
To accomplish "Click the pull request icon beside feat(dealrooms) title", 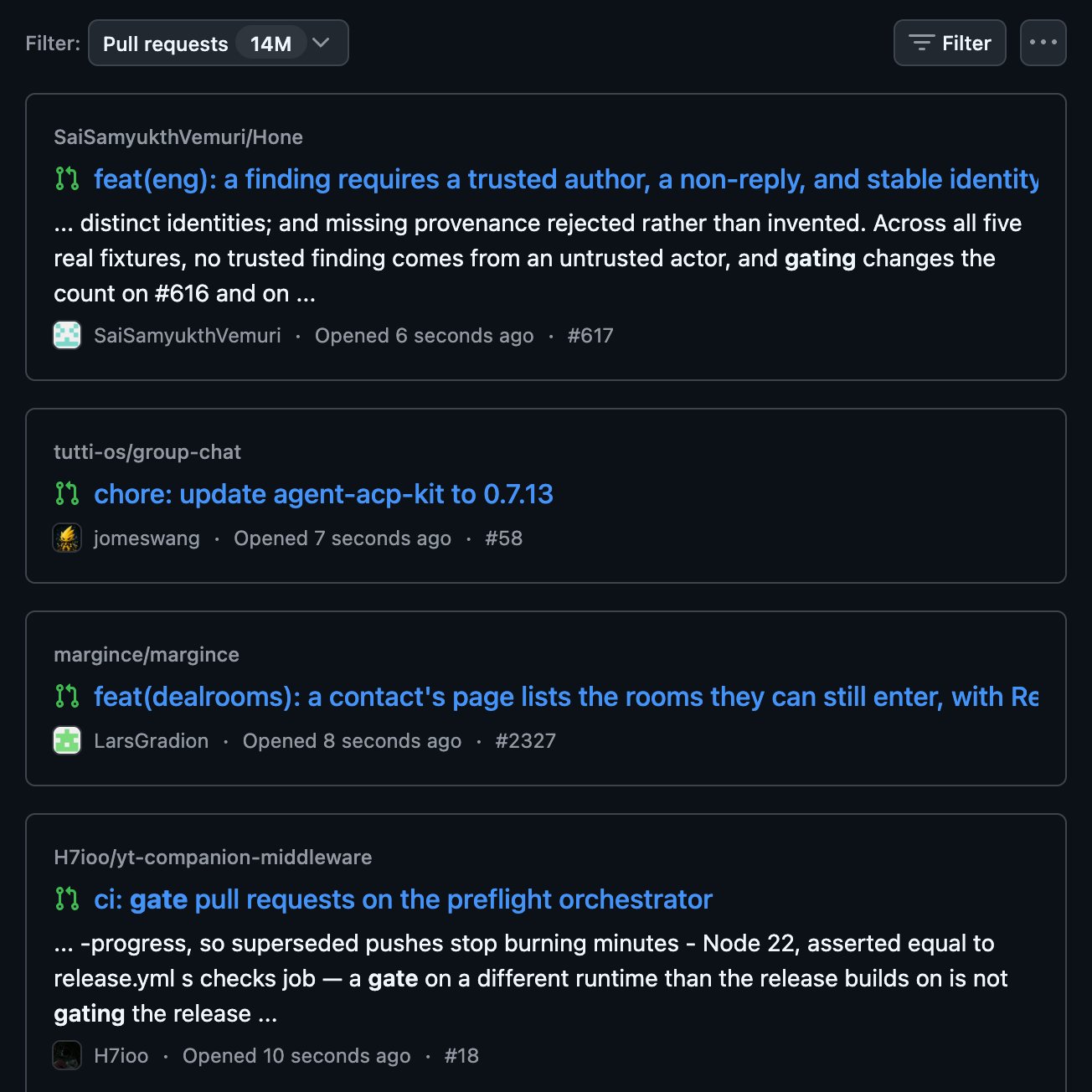I will [67, 696].
